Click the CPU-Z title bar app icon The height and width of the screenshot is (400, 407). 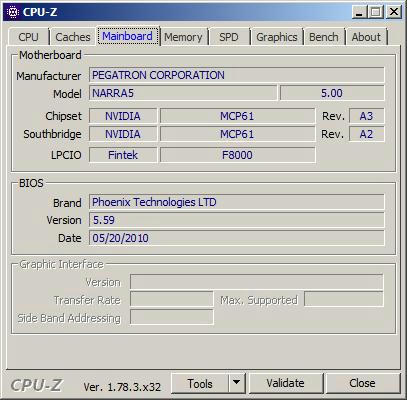click(x=13, y=12)
